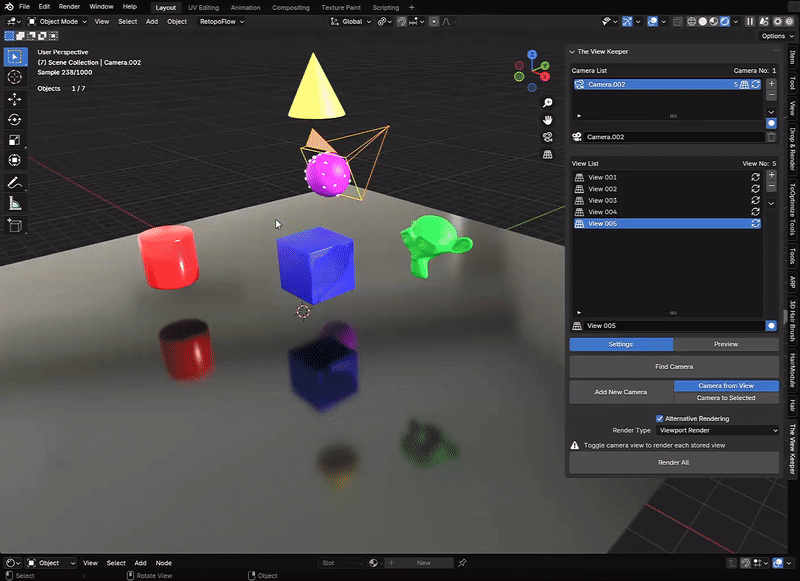Viewport: 800px width, 581px height.
Task: Select View 002 in View List
Action: click(x=667, y=189)
